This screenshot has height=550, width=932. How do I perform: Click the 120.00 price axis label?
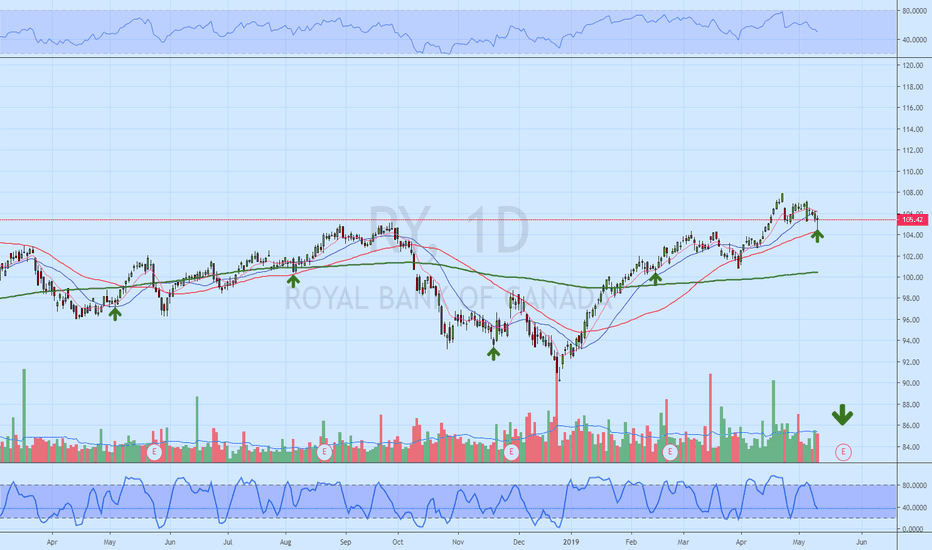point(913,65)
